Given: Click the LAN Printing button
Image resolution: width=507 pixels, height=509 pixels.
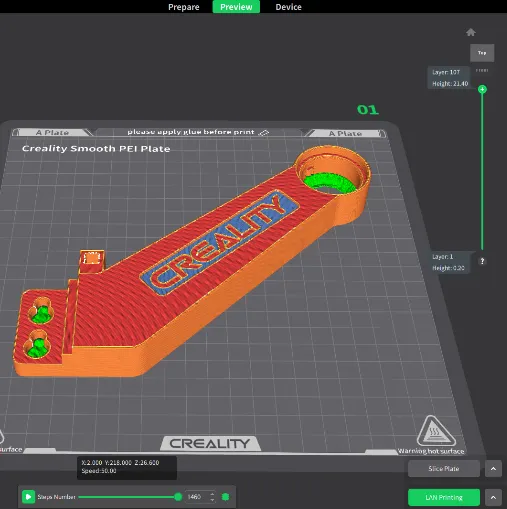Looking at the screenshot, I should pos(444,497).
